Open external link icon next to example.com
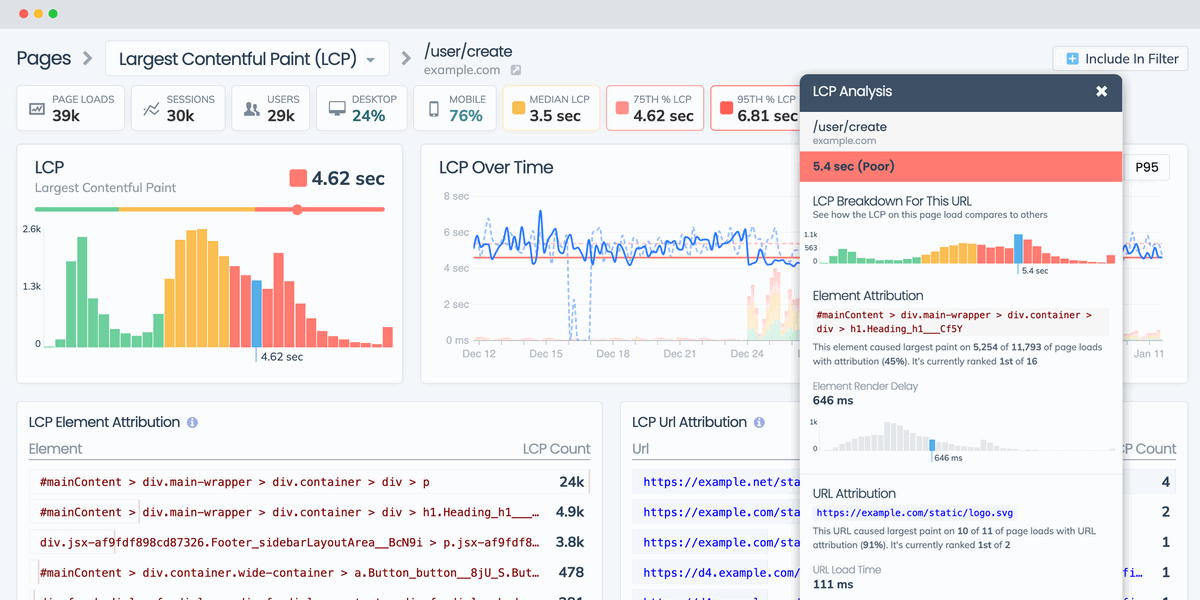 pos(516,70)
